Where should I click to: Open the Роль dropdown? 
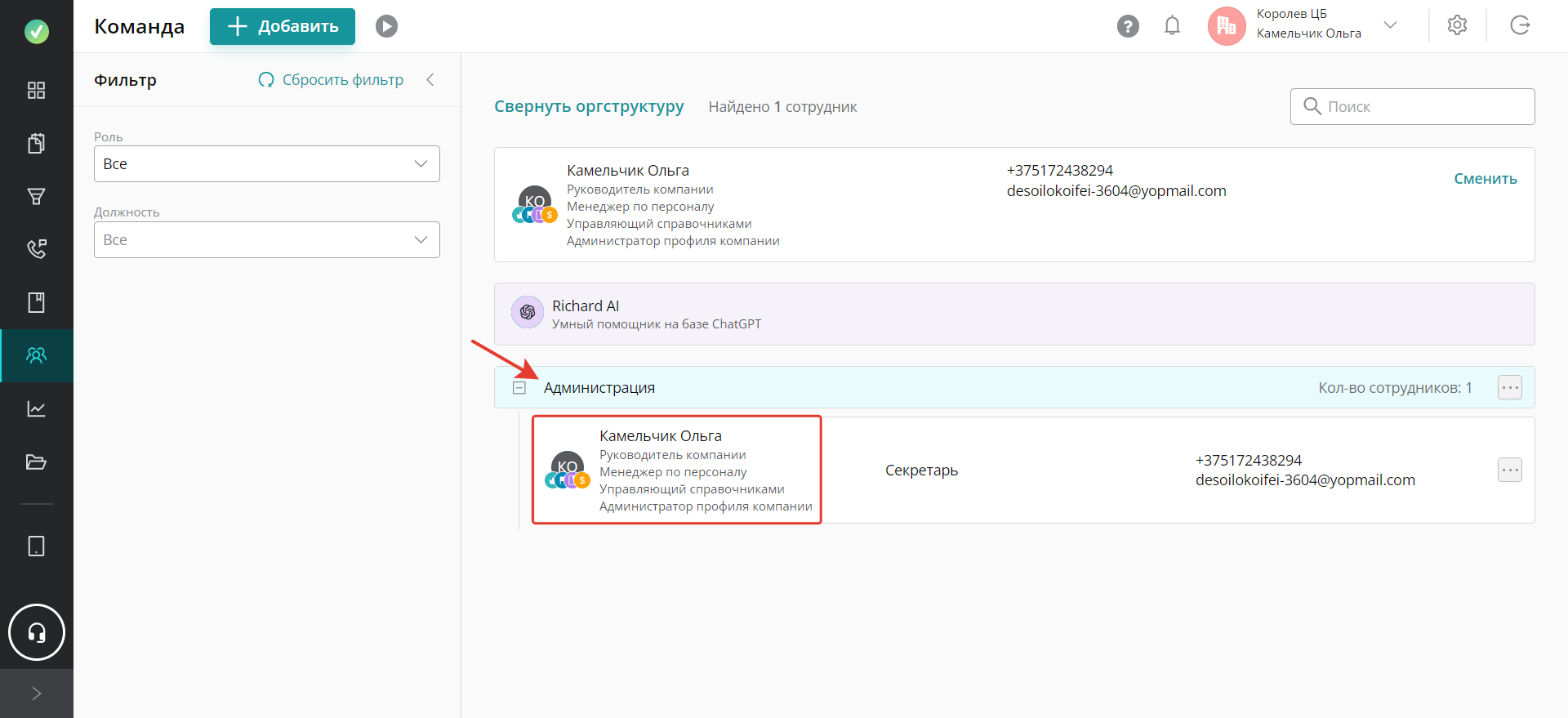click(267, 163)
